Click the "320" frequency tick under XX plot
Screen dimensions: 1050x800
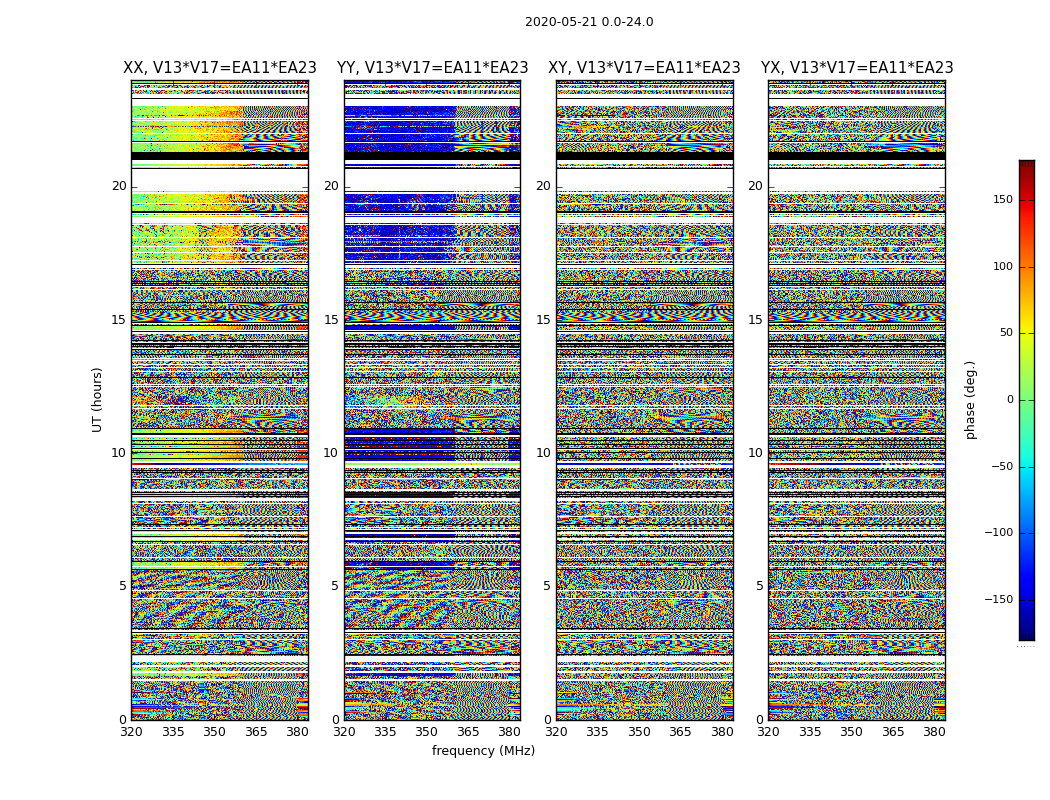[x=131, y=732]
